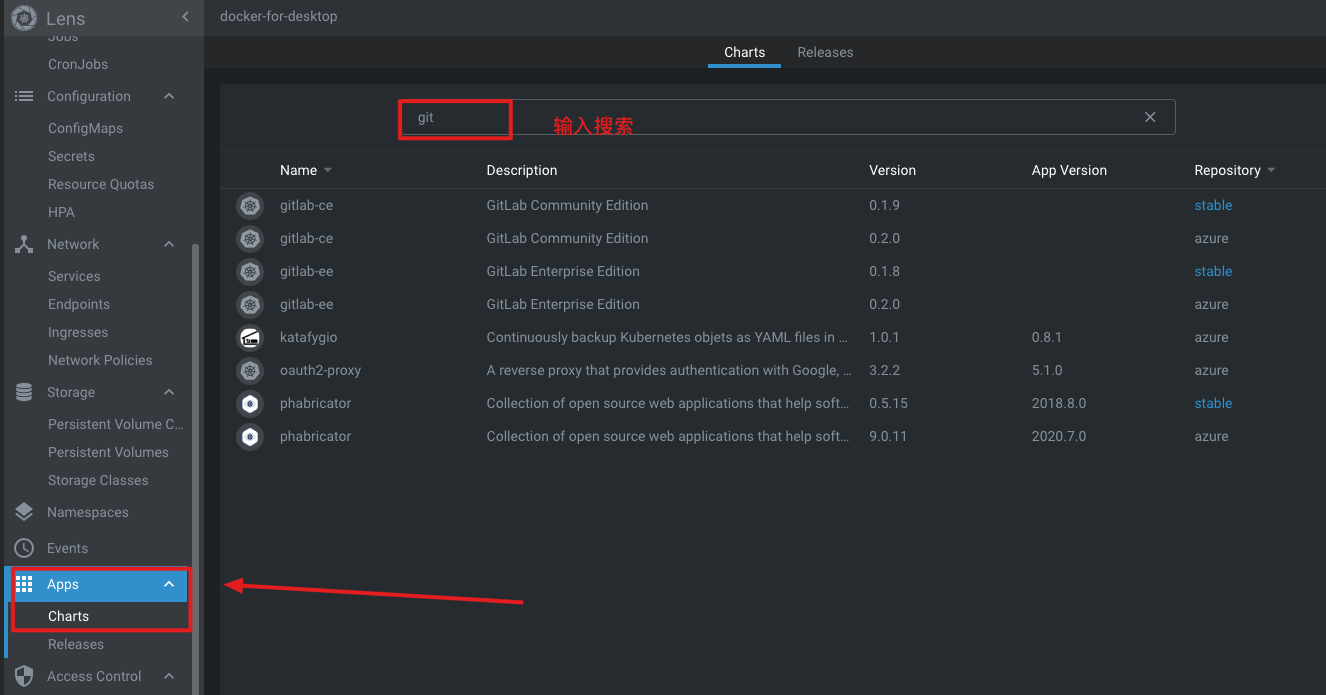The width and height of the screenshot is (1326, 695).
Task: Click the katafygio chart icon
Action: 250,338
